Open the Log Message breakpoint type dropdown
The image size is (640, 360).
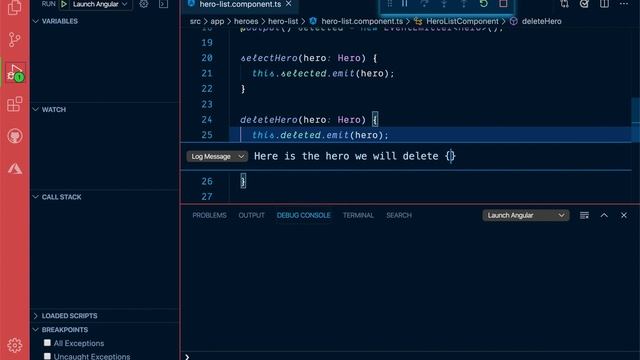point(217,156)
